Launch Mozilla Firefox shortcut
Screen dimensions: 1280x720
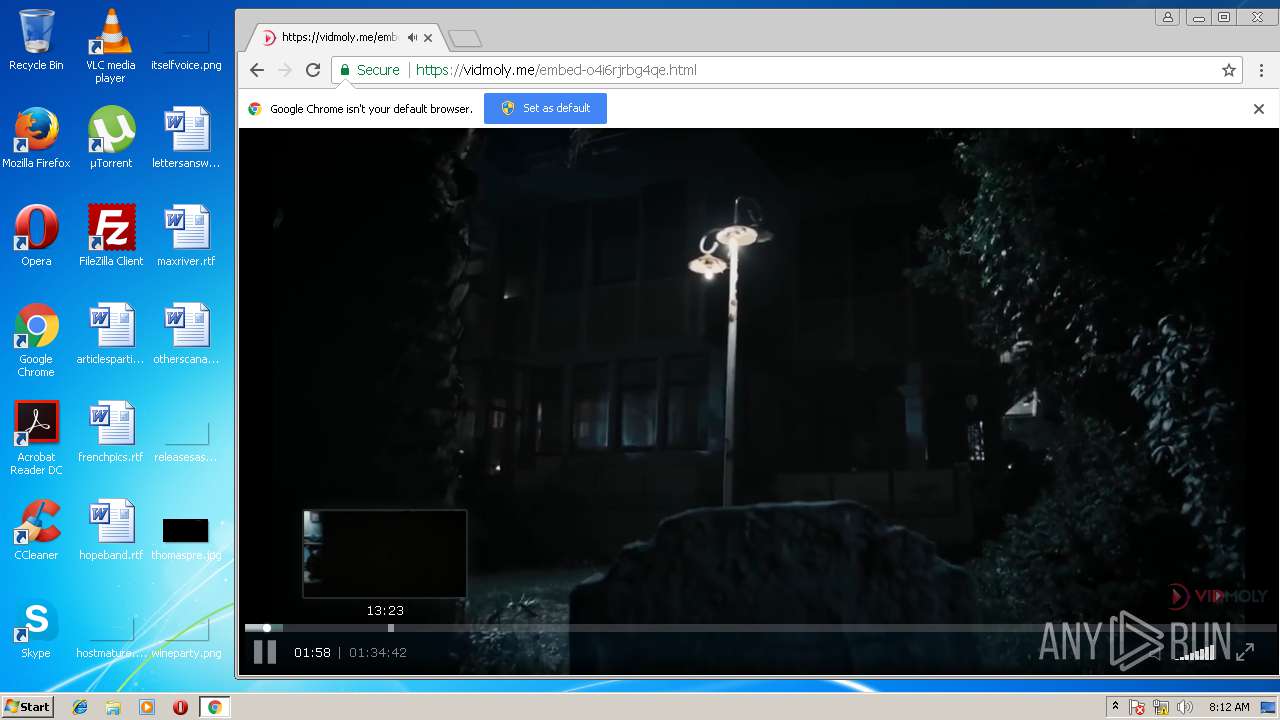coord(36,138)
